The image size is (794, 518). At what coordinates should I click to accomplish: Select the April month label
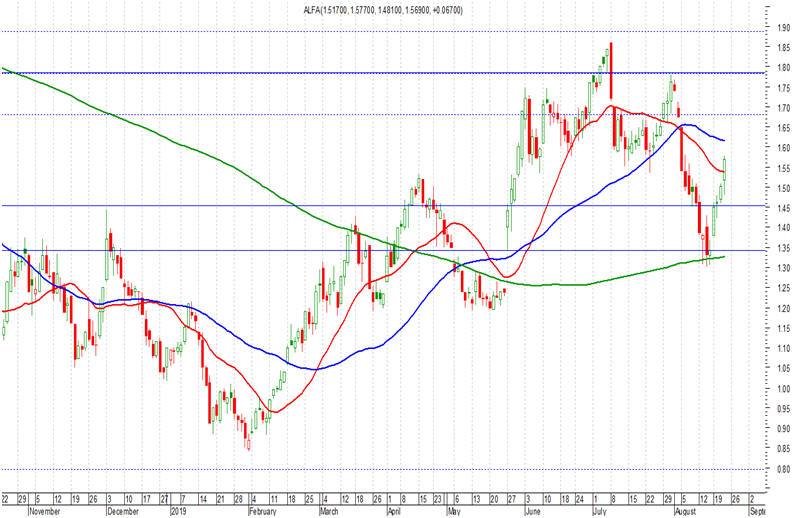394,511
